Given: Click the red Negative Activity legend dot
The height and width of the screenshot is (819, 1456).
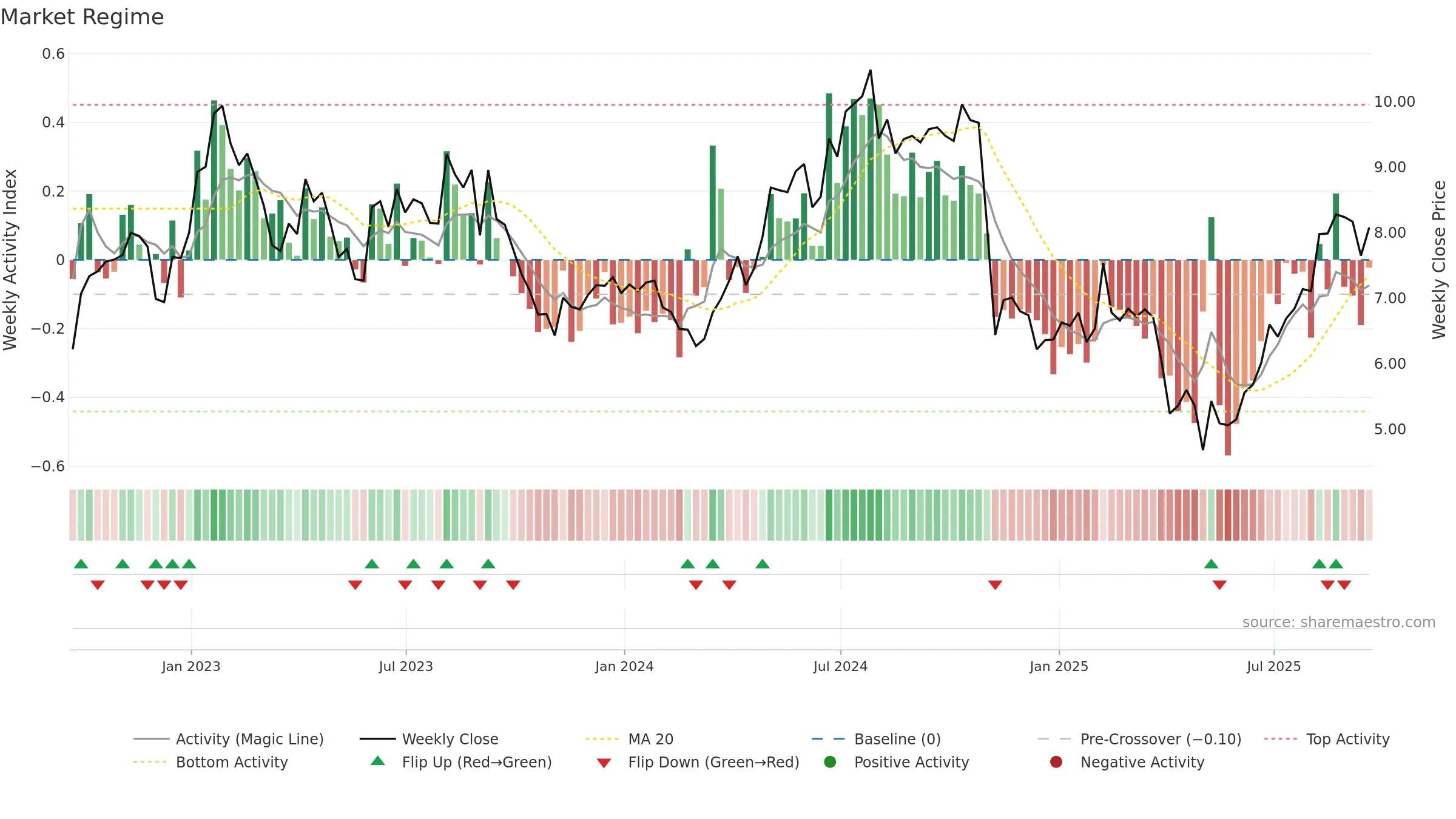Looking at the screenshot, I should (1056, 762).
